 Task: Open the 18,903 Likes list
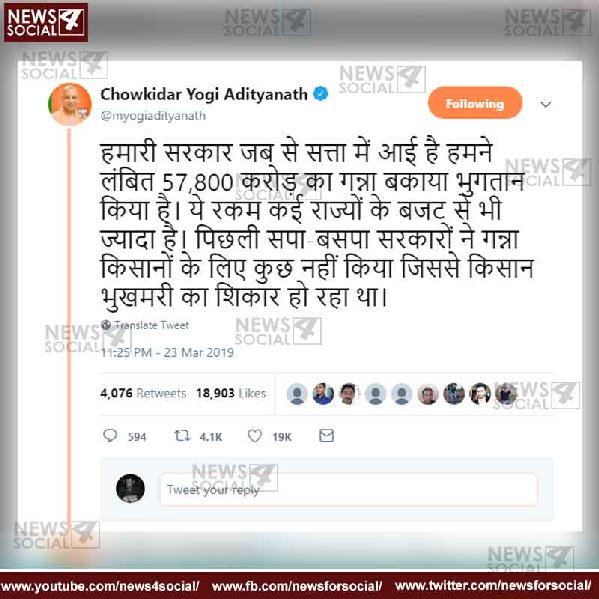coord(231,393)
